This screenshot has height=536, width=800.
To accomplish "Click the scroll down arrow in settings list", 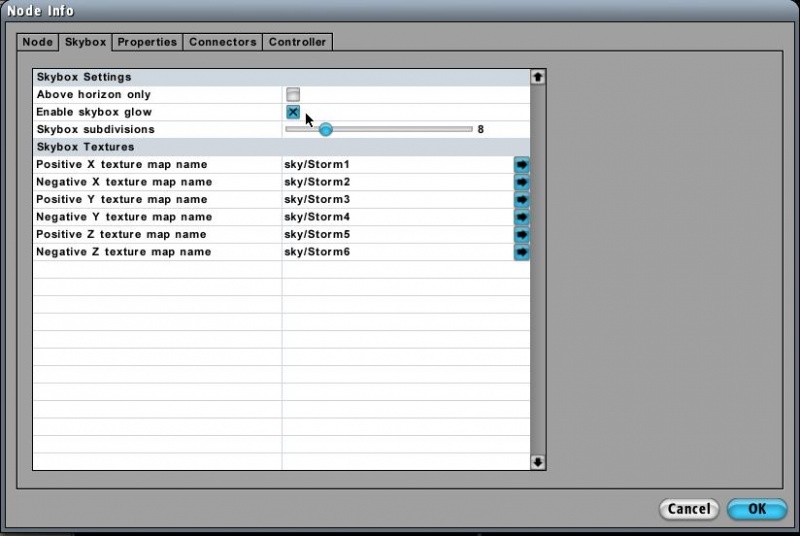I will pyautogui.click(x=538, y=462).
